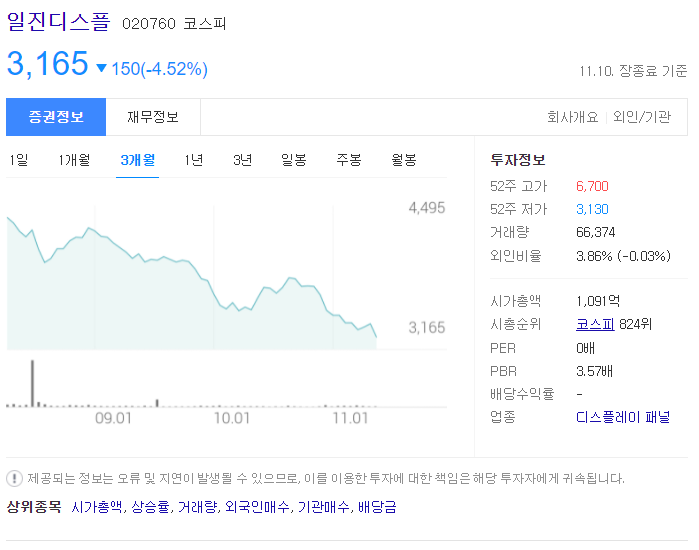Screen dimensions: 699x550
Task: Click the 10.01 date label on chart
Action: (x=232, y=418)
